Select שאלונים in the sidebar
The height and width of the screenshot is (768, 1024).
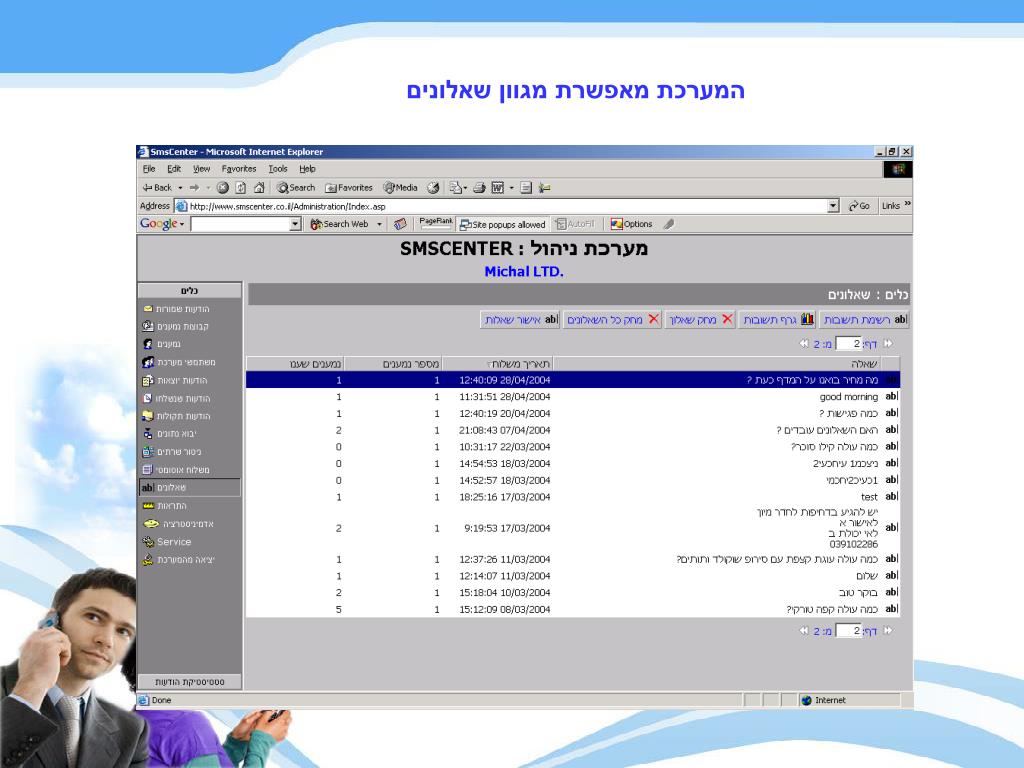[x=189, y=488]
